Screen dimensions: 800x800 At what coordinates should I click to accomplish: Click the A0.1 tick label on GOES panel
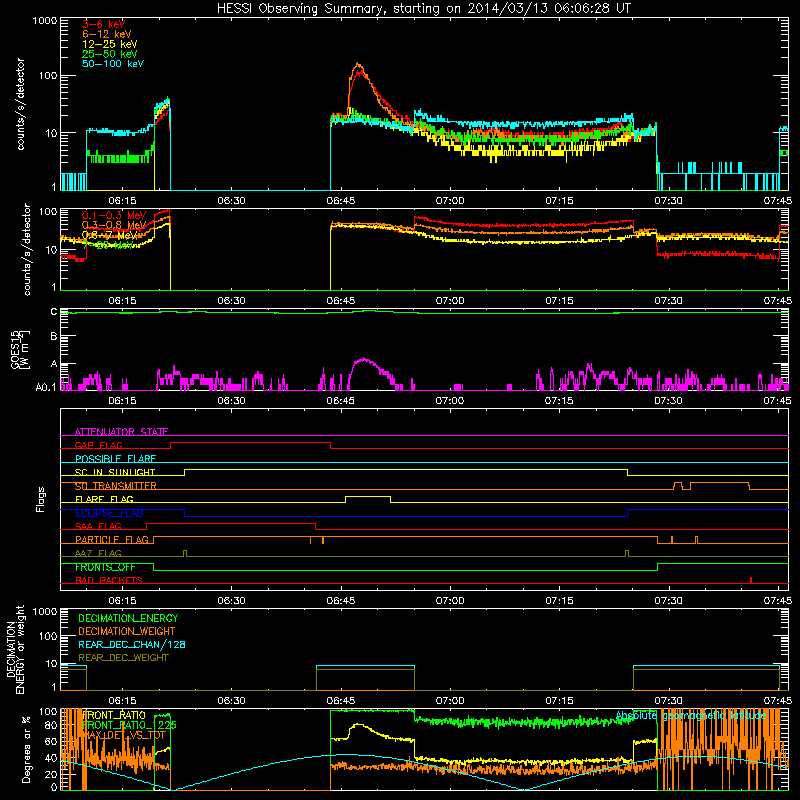coord(45,388)
